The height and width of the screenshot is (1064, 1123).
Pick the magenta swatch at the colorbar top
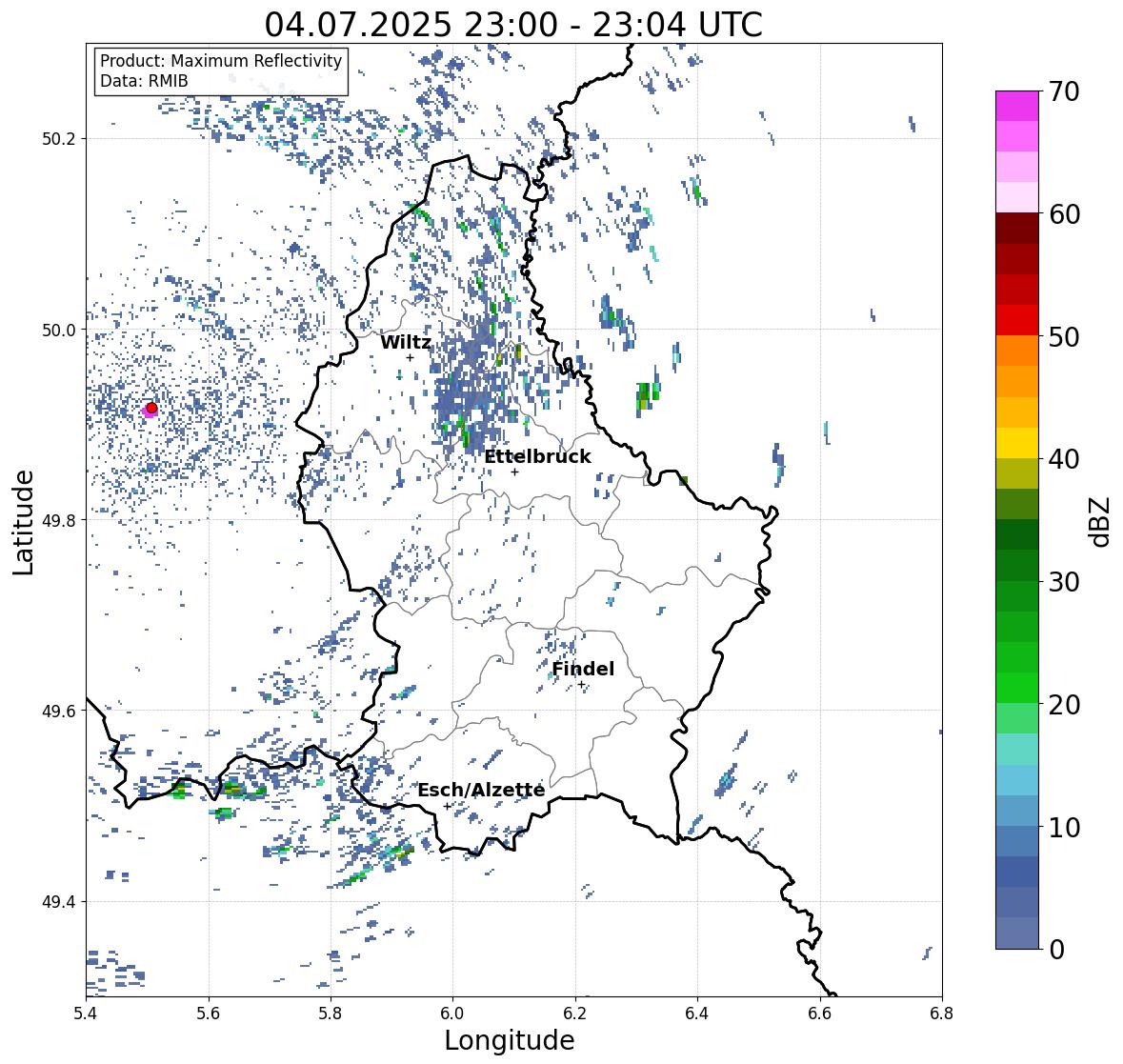coord(1017,106)
